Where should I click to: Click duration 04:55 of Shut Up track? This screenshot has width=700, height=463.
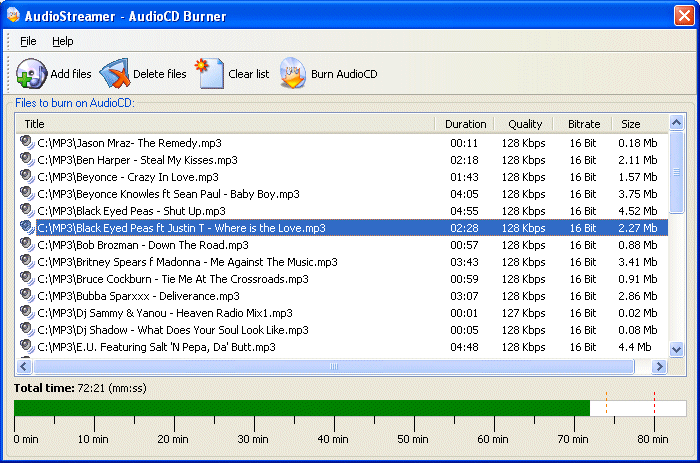464,211
